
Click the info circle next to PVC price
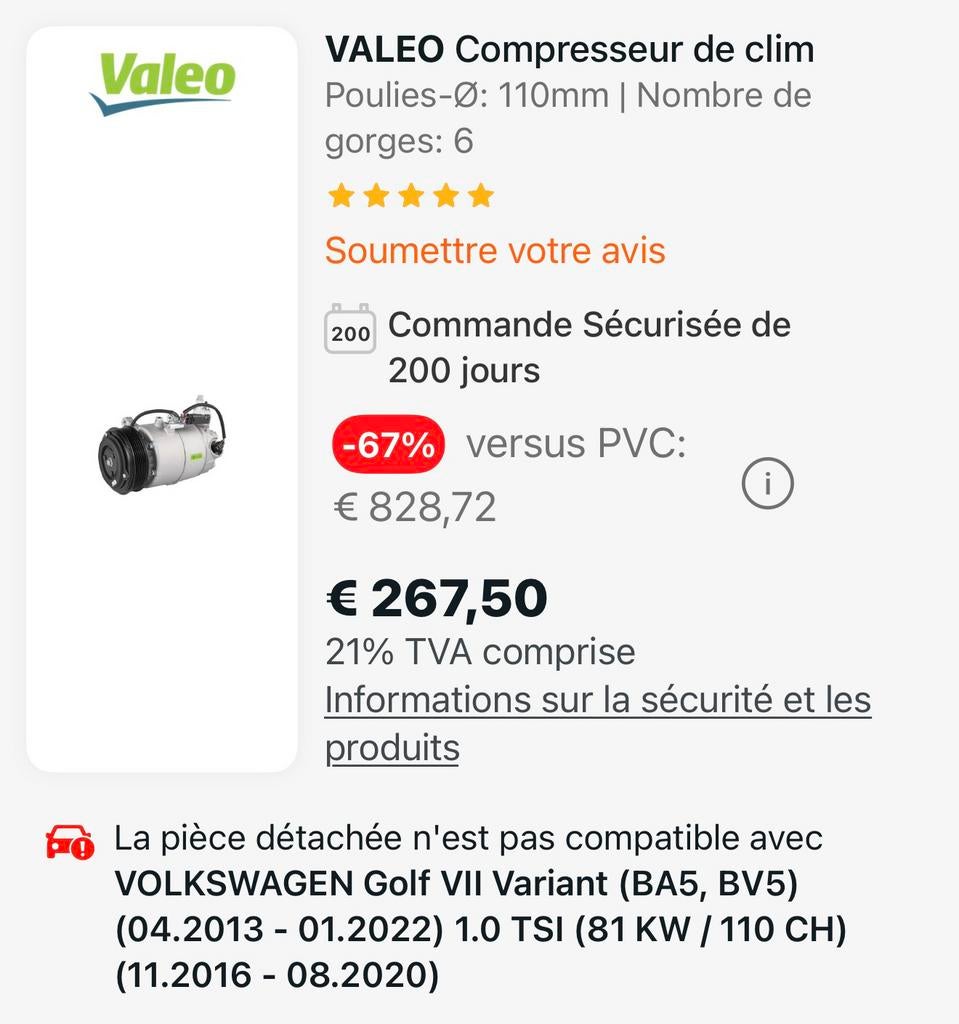click(x=766, y=482)
